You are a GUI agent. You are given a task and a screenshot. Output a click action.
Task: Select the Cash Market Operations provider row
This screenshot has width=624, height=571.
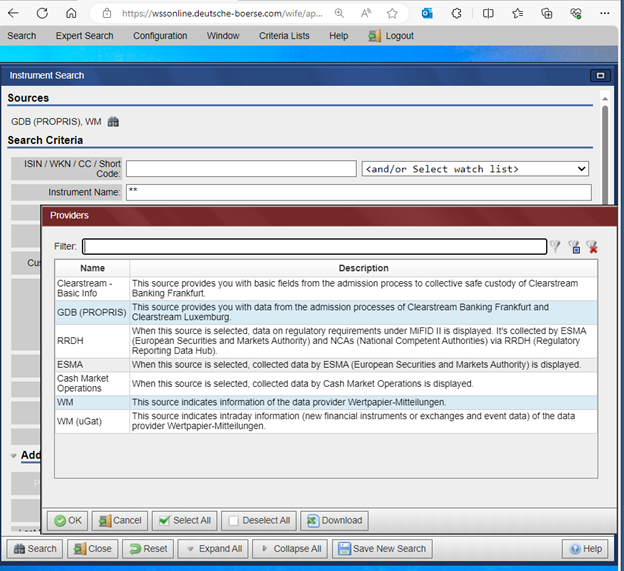[326, 384]
